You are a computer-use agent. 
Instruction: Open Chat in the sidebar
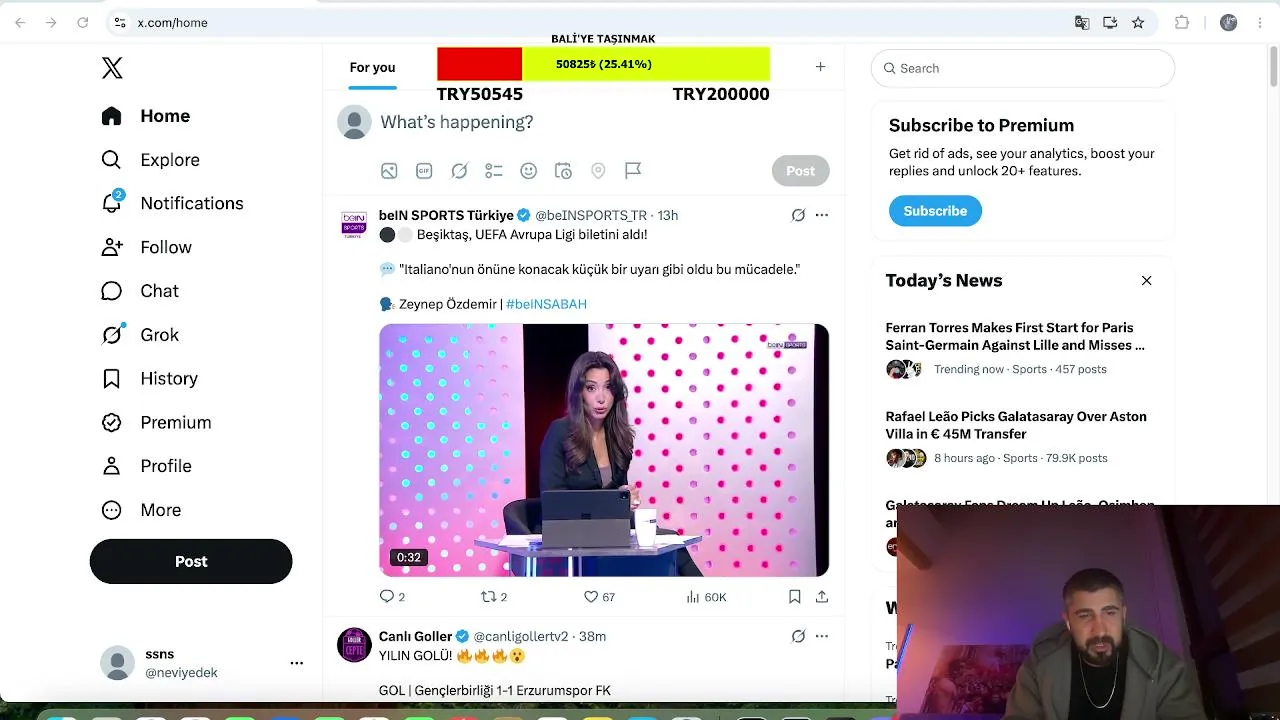tap(140, 291)
